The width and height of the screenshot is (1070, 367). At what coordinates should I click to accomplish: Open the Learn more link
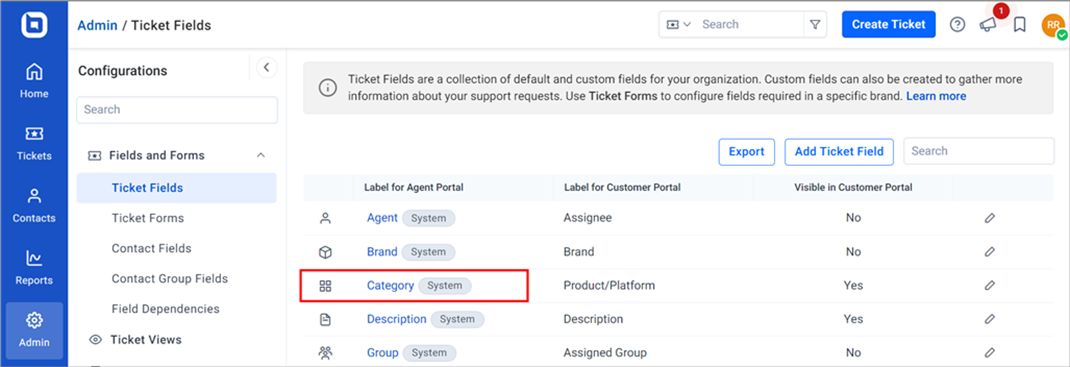pyautogui.click(x=936, y=96)
